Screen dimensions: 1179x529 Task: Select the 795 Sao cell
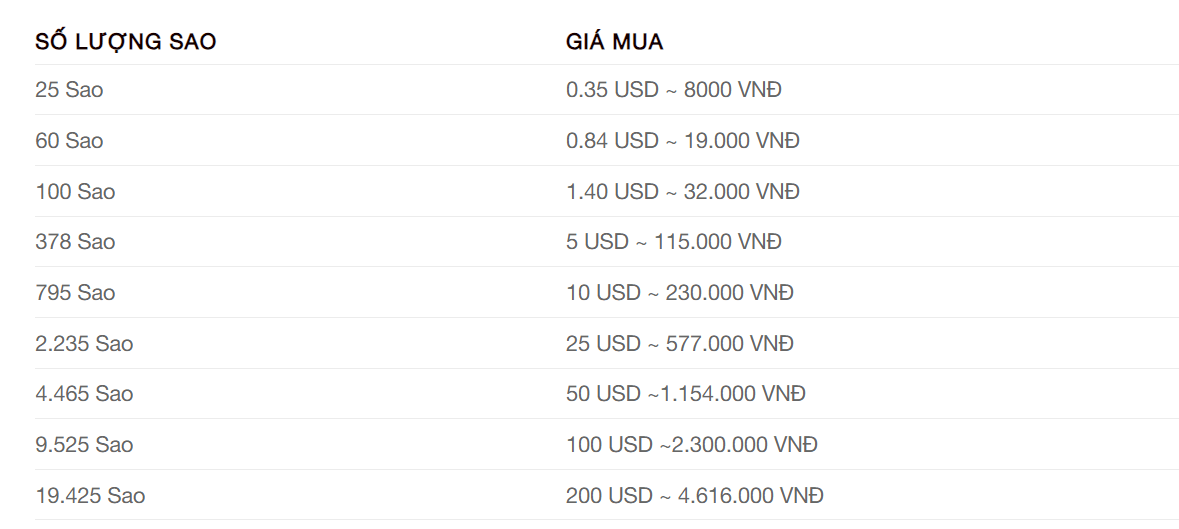click(x=75, y=292)
